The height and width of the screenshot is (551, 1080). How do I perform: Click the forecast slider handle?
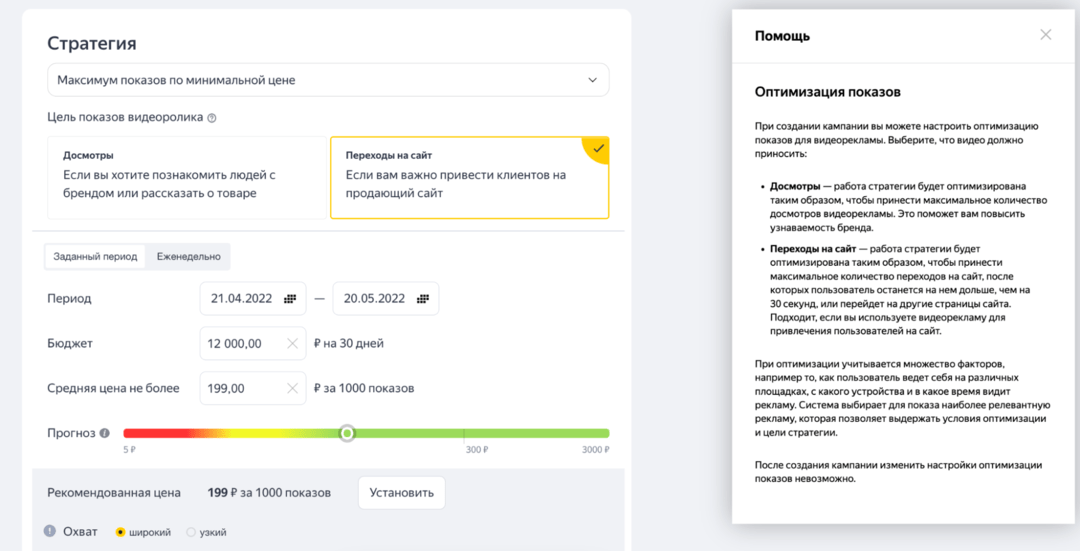tap(348, 433)
